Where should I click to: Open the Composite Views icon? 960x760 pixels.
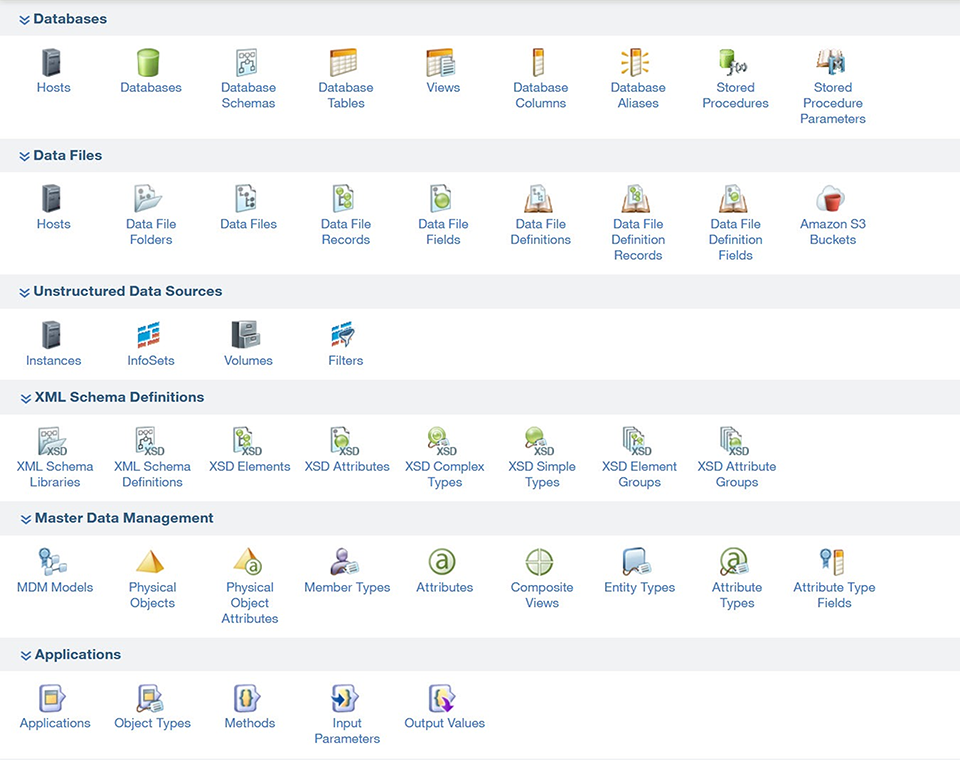(x=539, y=562)
